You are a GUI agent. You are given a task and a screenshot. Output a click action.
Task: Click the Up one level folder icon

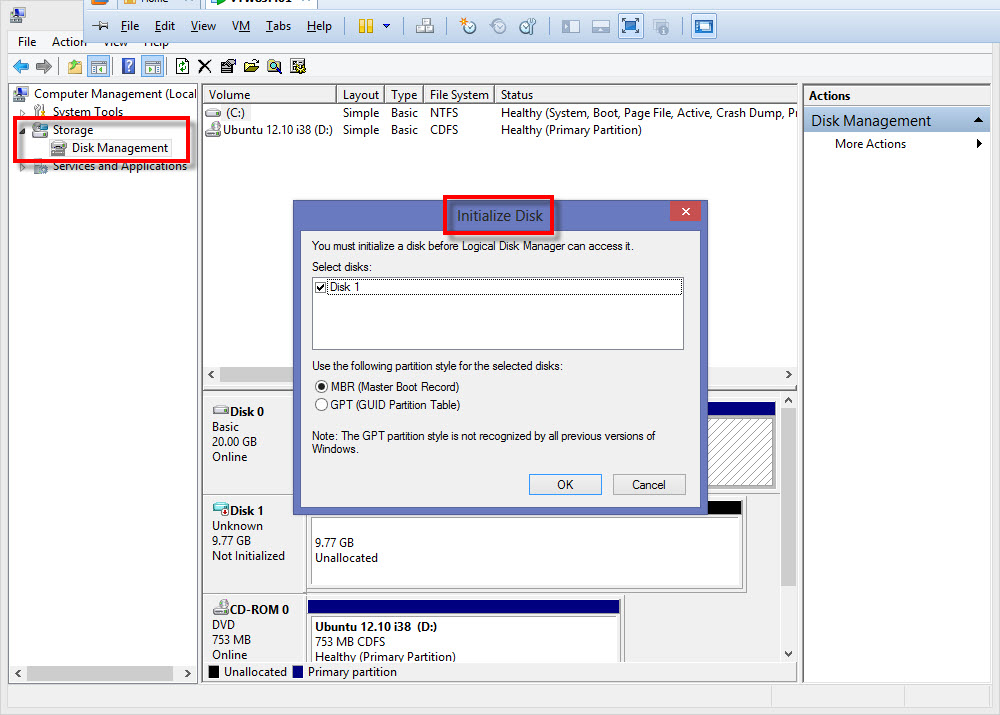coord(75,66)
